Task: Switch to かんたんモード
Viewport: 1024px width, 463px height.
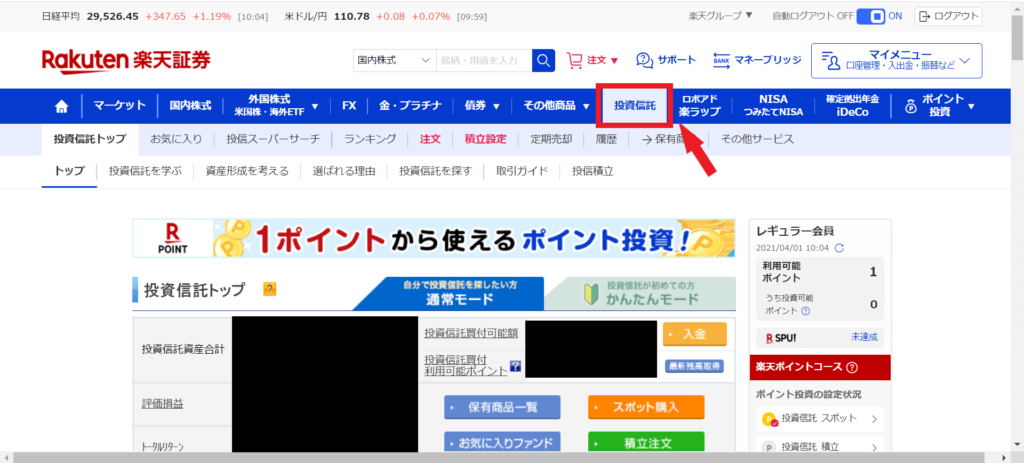Action: (x=643, y=293)
